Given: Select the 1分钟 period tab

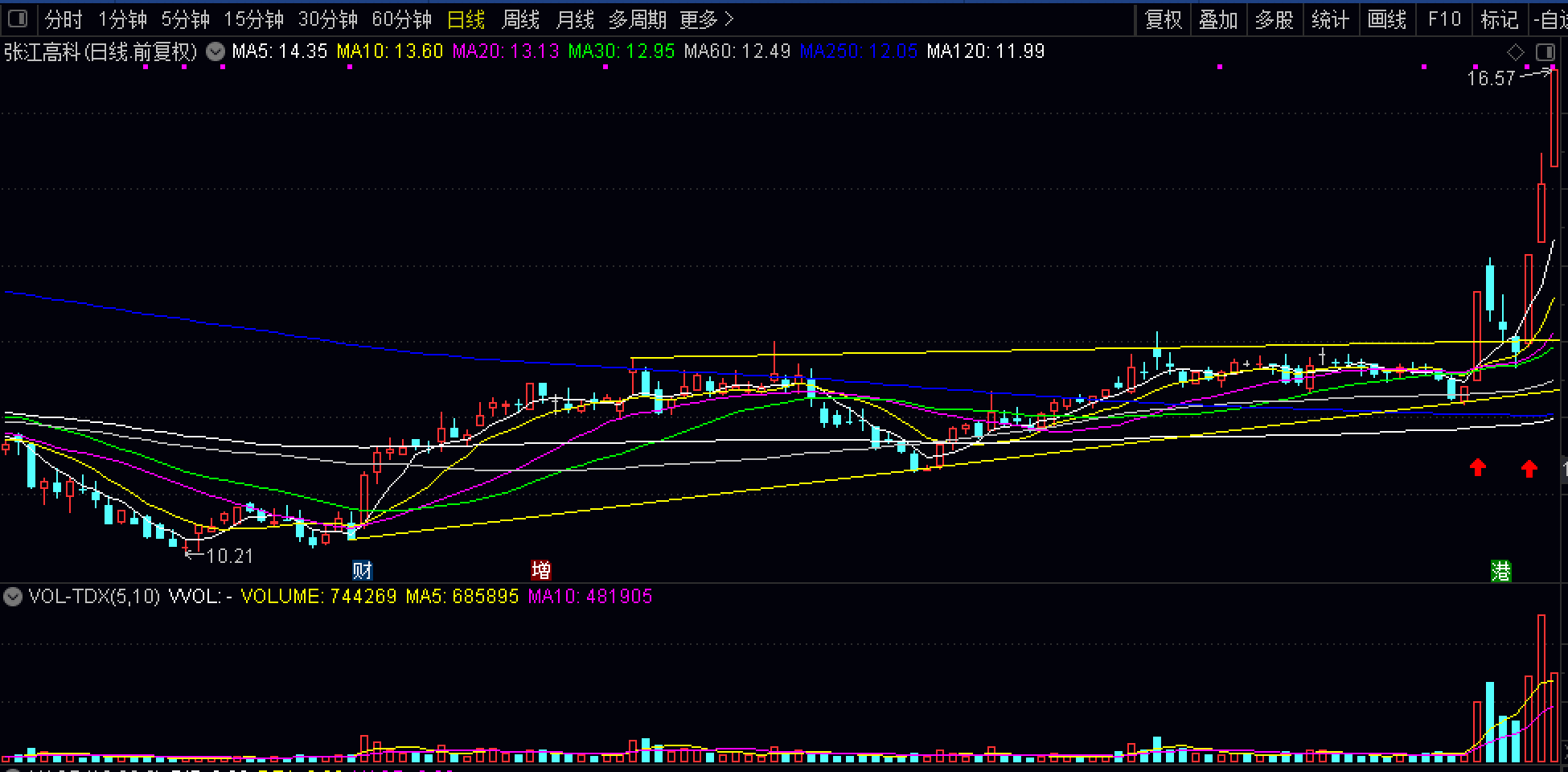Looking at the screenshot, I should 122,19.
